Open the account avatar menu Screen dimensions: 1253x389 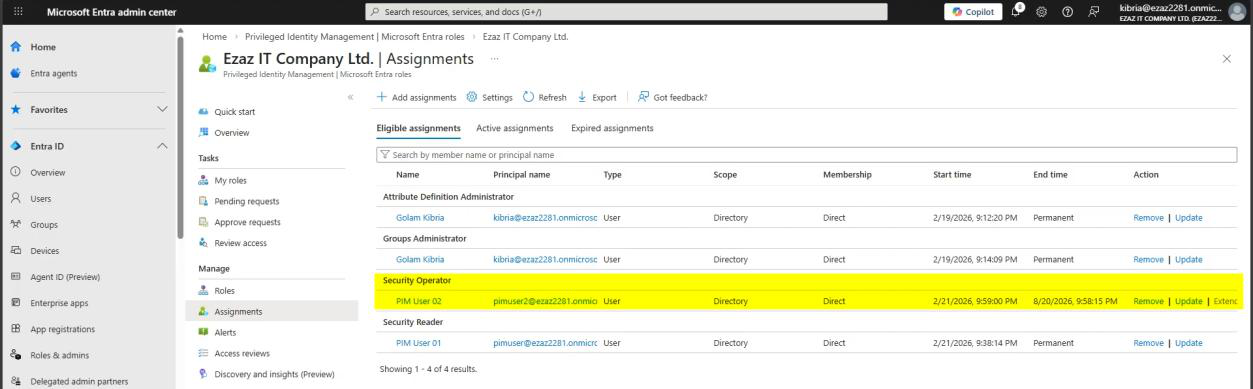coord(1238,11)
